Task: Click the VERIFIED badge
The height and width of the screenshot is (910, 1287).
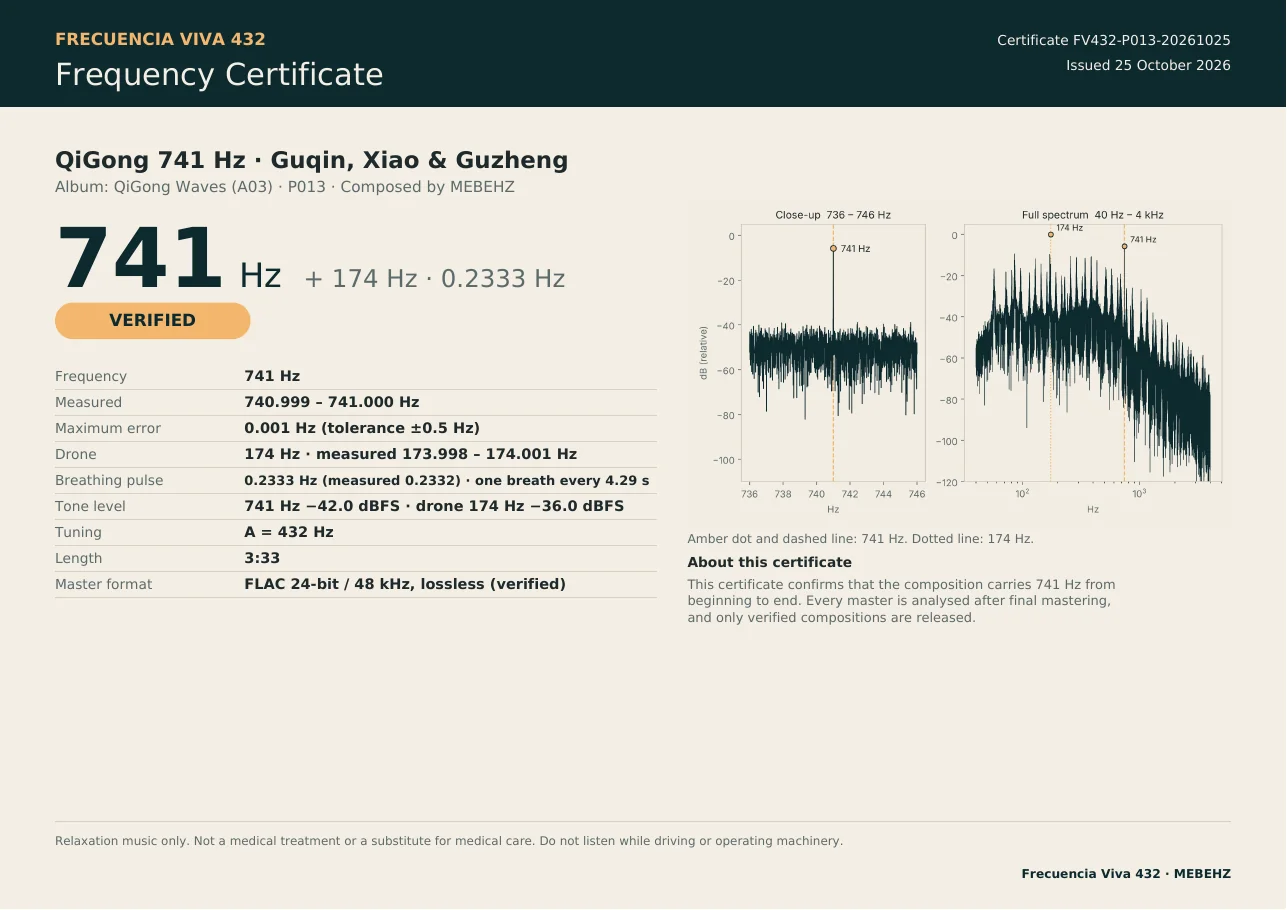Action: pyautogui.click(x=152, y=321)
